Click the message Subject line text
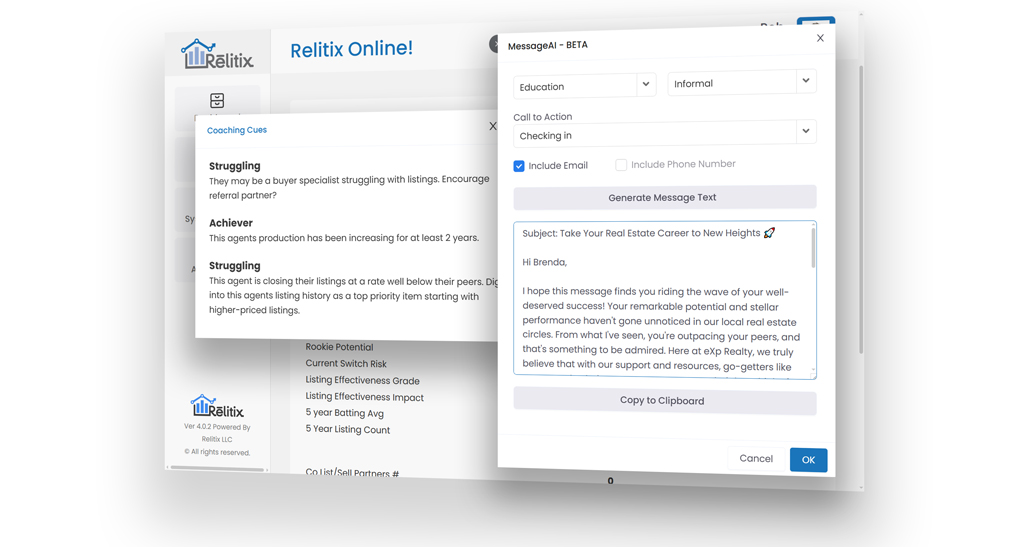Image resolution: width=1024 pixels, height=547 pixels. (648, 233)
